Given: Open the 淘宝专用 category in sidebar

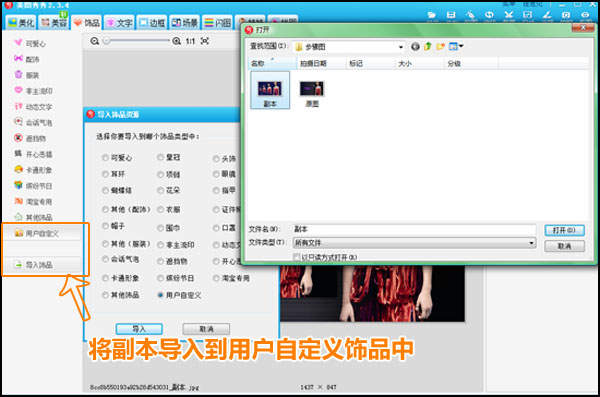Looking at the screenshot, I should (33, 201).
